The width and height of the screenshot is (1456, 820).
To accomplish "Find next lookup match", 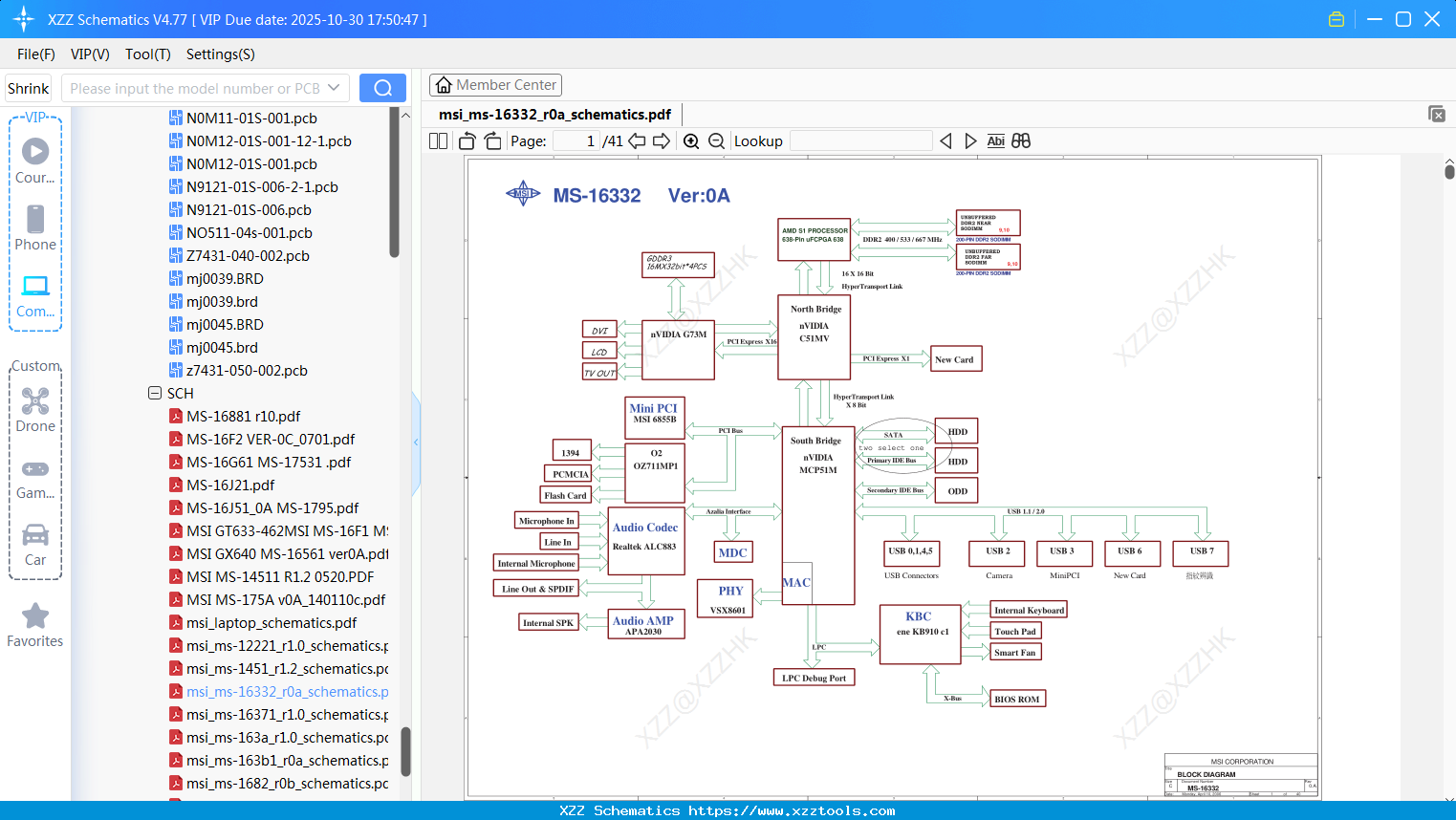I will click(x=971, y=141).
